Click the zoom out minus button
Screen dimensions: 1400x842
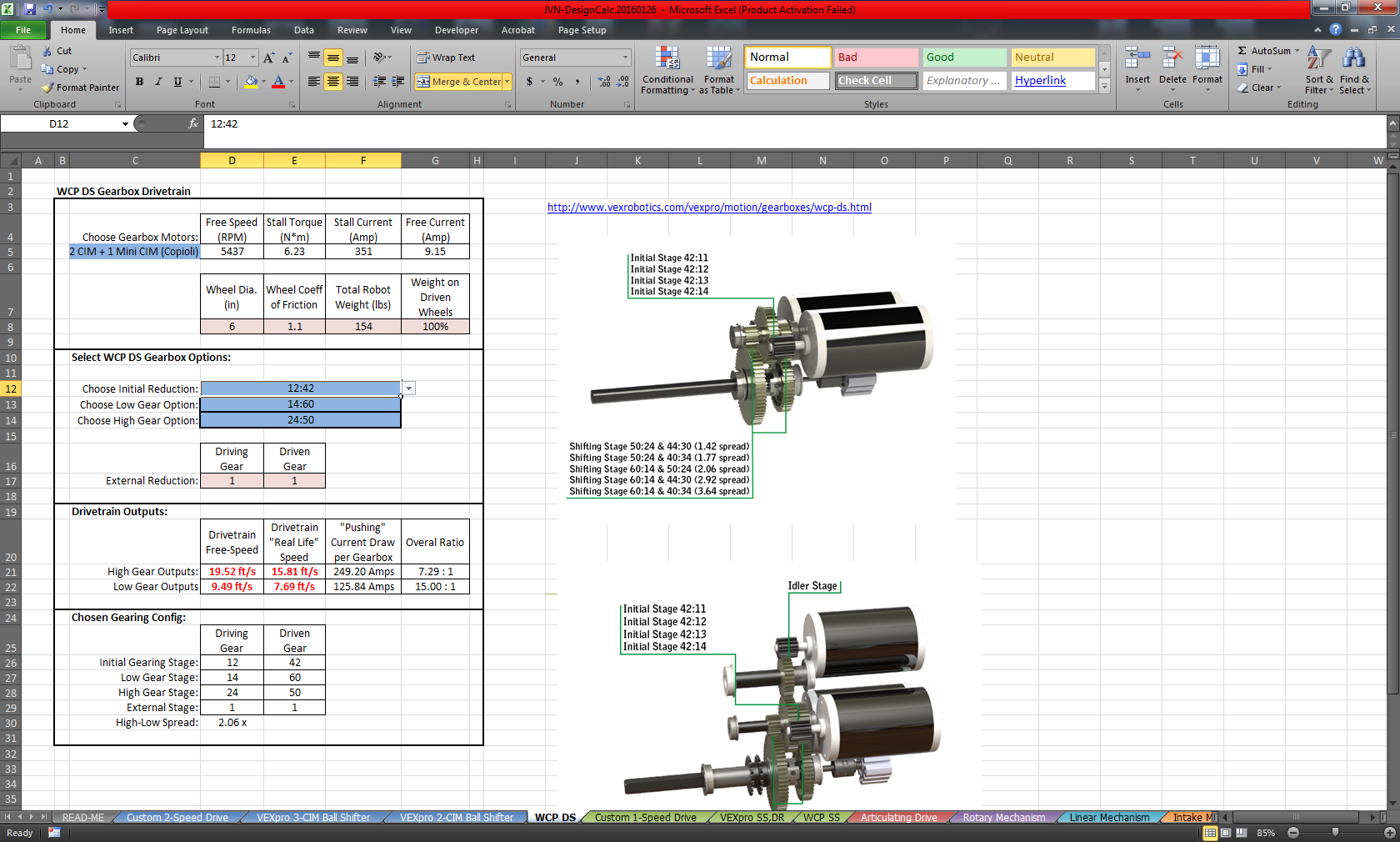click(1293, 833)
